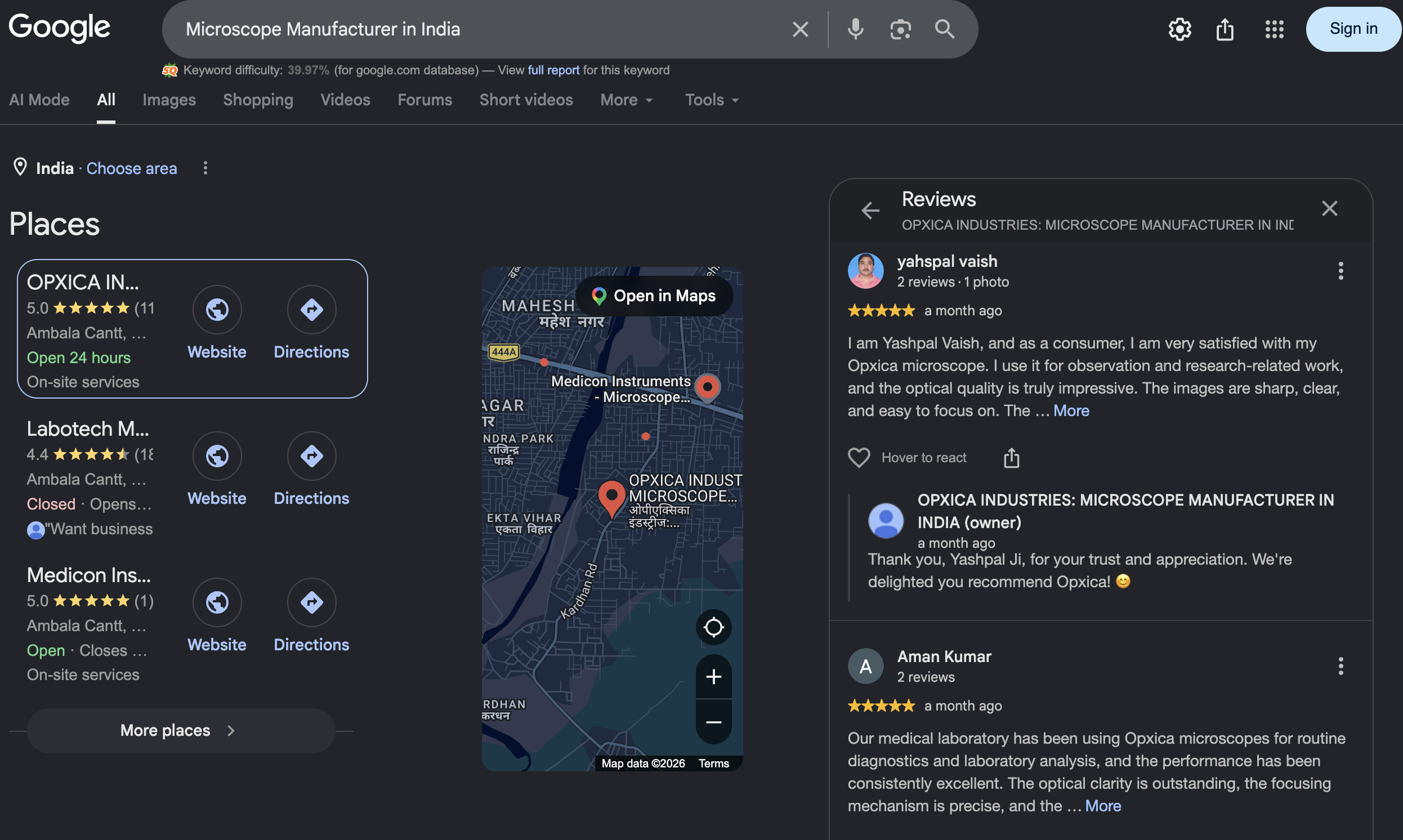Click the Choose area link

(x=131, y=169)
